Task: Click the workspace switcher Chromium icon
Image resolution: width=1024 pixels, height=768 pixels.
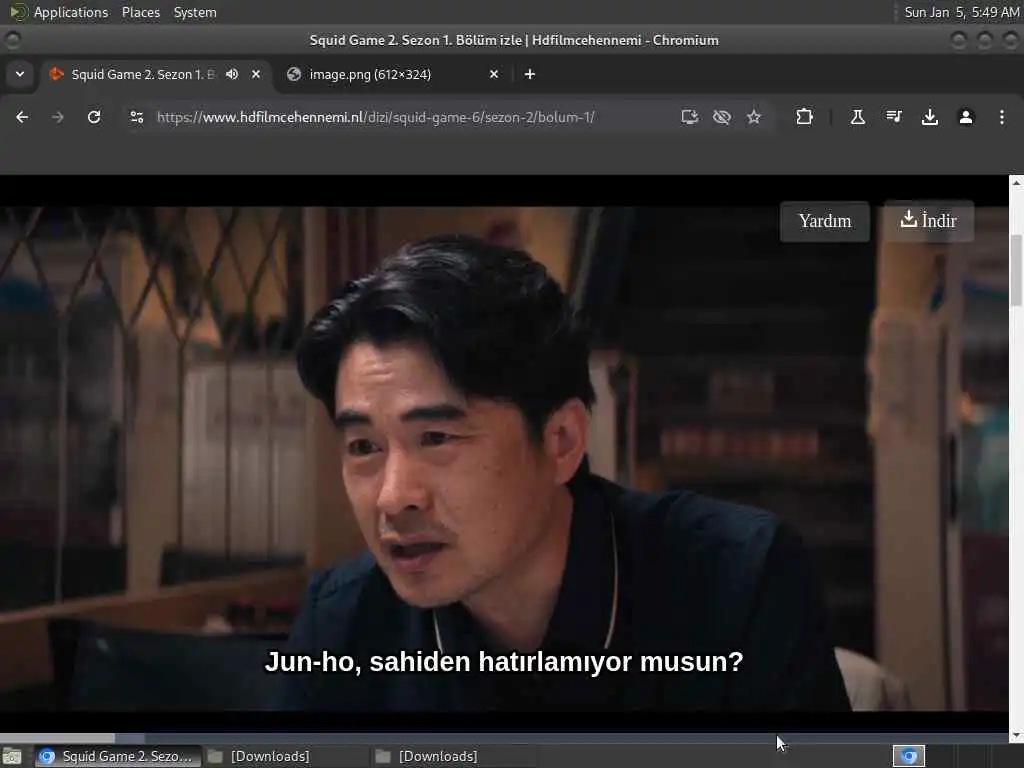Action: [x=909, y=756]
